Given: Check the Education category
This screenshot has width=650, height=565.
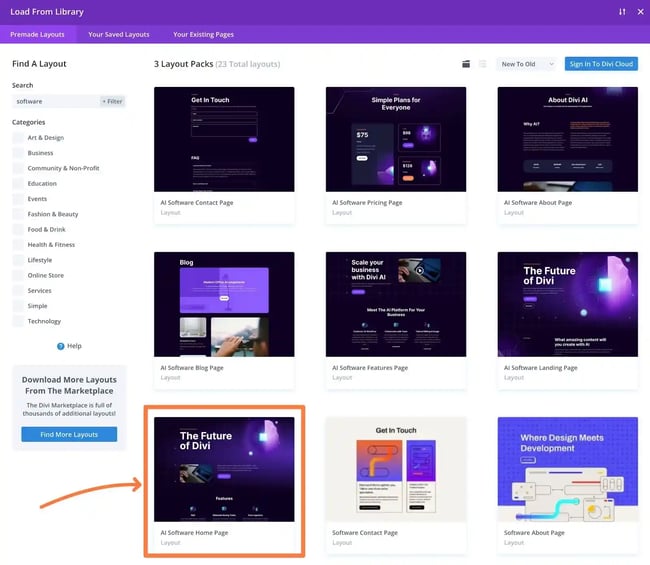Looking at the screenshot, I should [18, 184].
